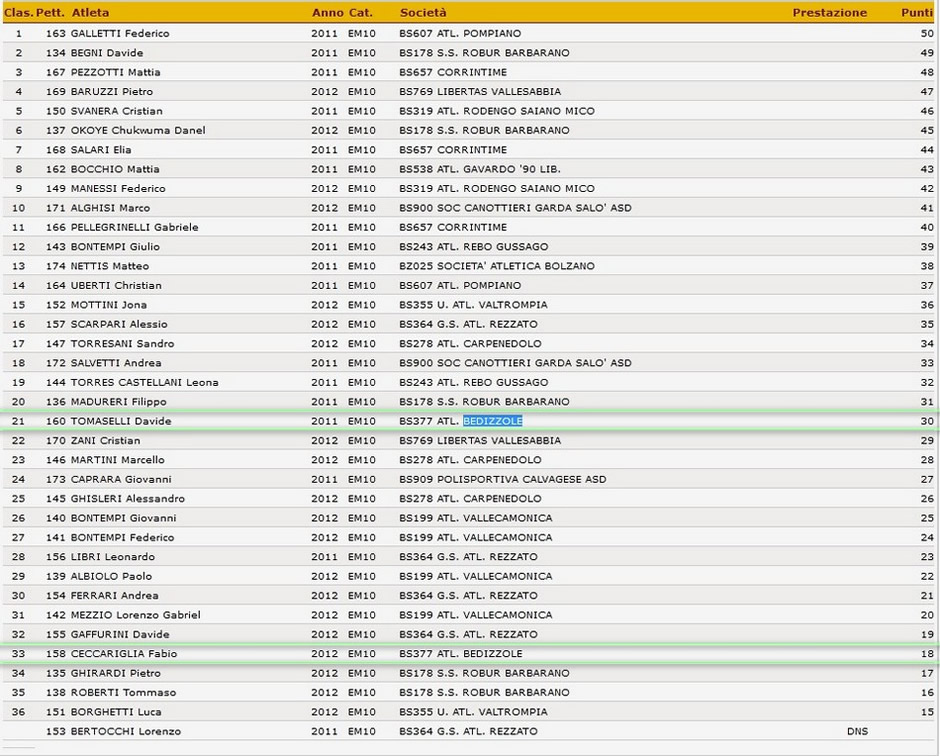This screenshot has width=940, height=756.
Task: Select TOMASELLI Davide entry
Action: (x=121, y=421)
